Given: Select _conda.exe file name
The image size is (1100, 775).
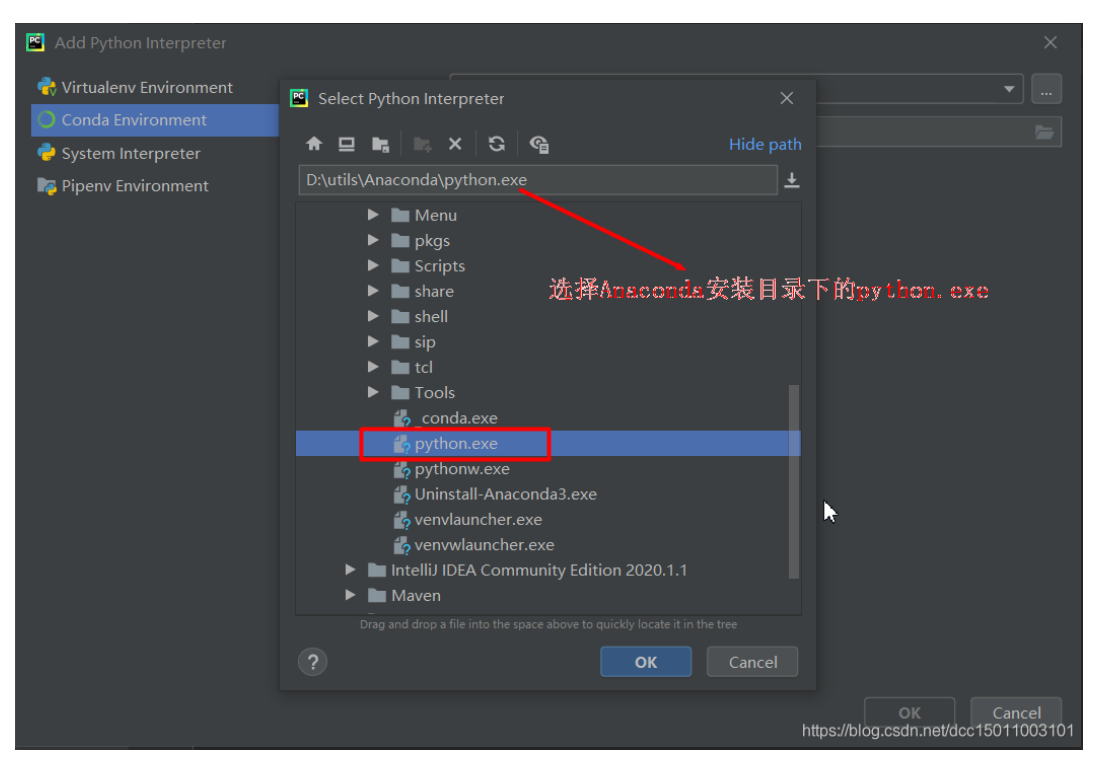Looking at the screenshot, I should click(x=456, y=419).
